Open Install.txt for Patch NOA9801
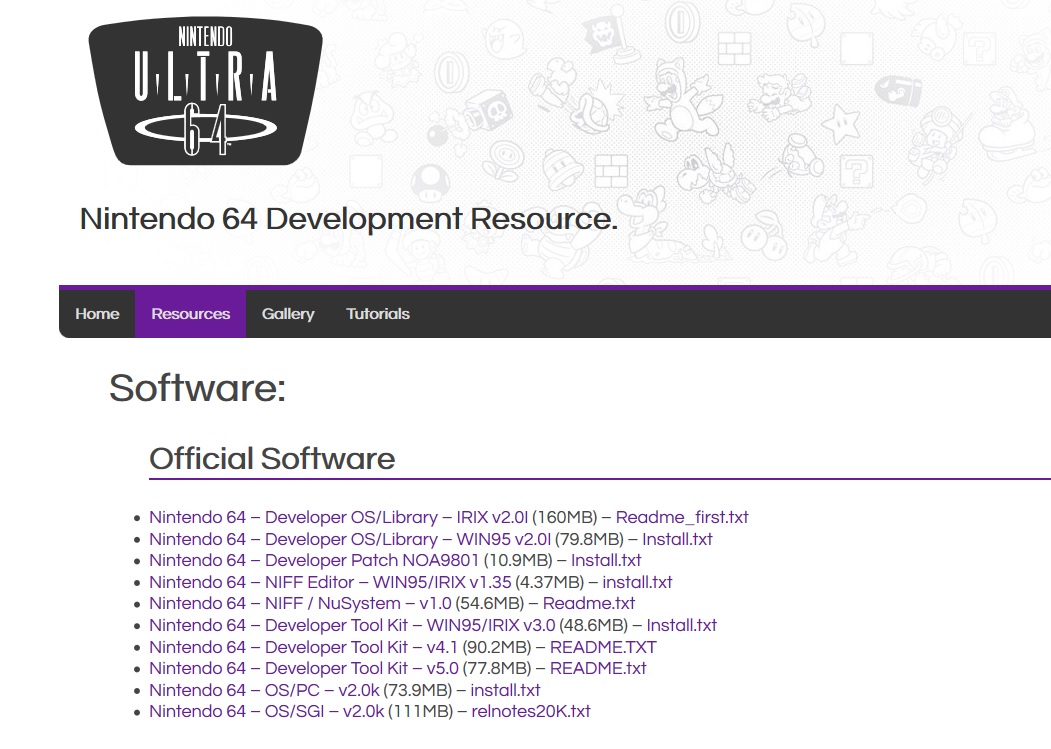Screen dimensions: 1051x749 point(606,561)
